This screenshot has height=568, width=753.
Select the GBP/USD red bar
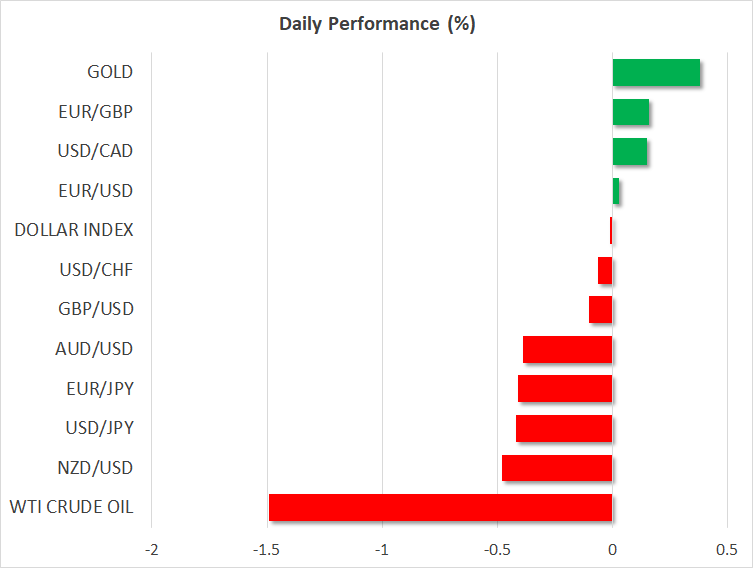(x=600, y=310)
